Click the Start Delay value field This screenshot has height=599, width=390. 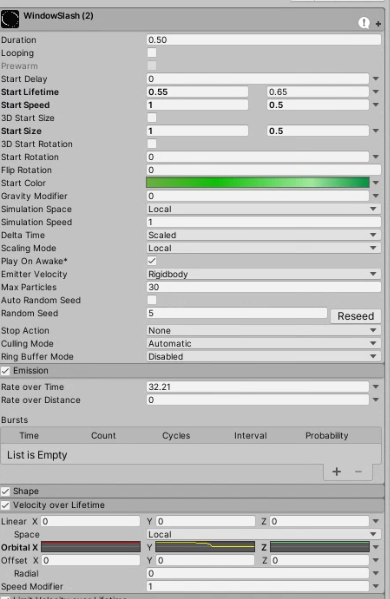[258, 79]
